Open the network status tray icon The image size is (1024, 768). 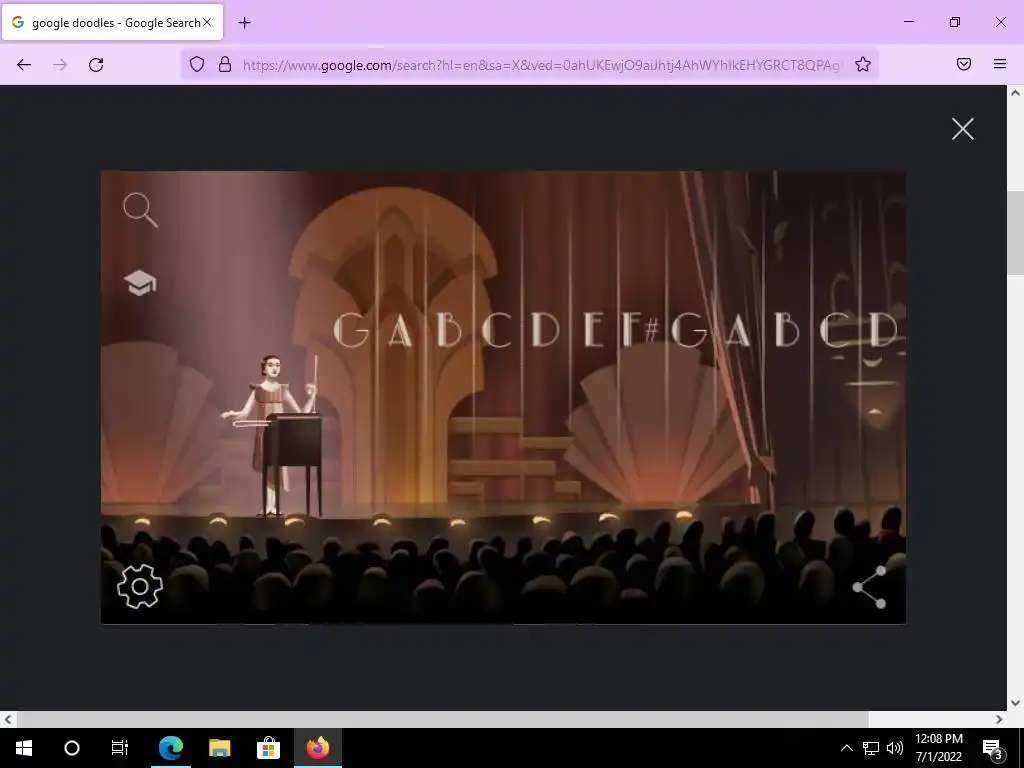coord(871,748)
